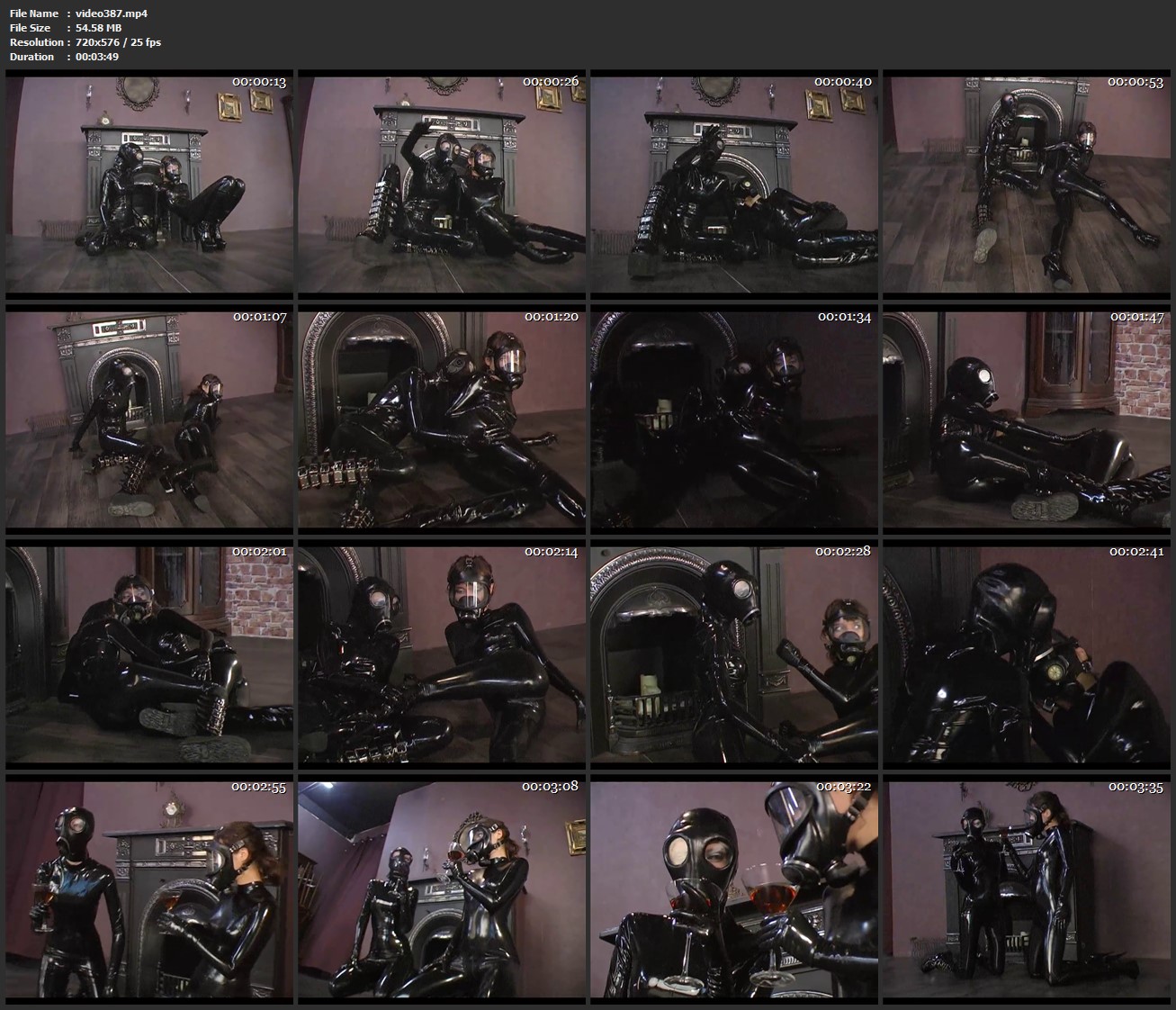Viewport: 1176px width, 1010px height.
Task: Click the 'Duration' label
Action: [x=31, y=57]
